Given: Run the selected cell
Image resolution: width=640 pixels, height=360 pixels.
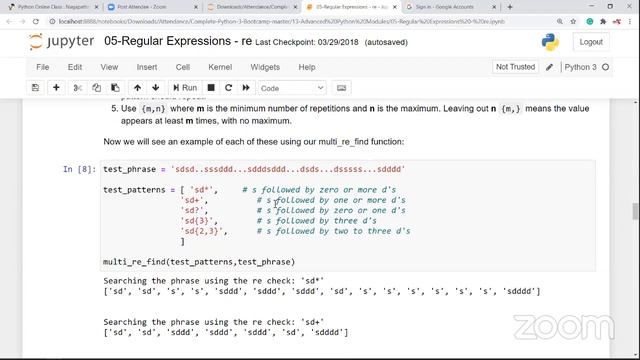Looking at the screenshot, I should [x=185, y=88].
